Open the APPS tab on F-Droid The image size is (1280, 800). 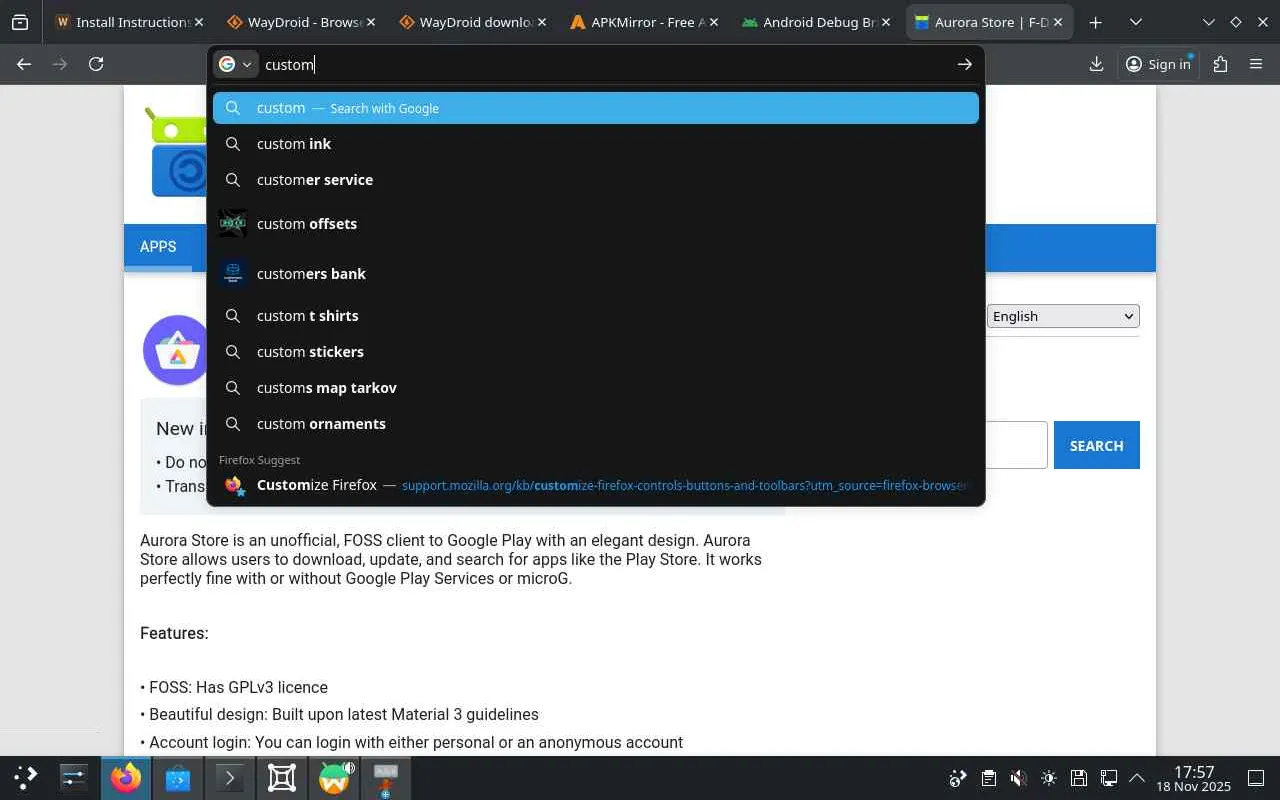coord(158,247)
